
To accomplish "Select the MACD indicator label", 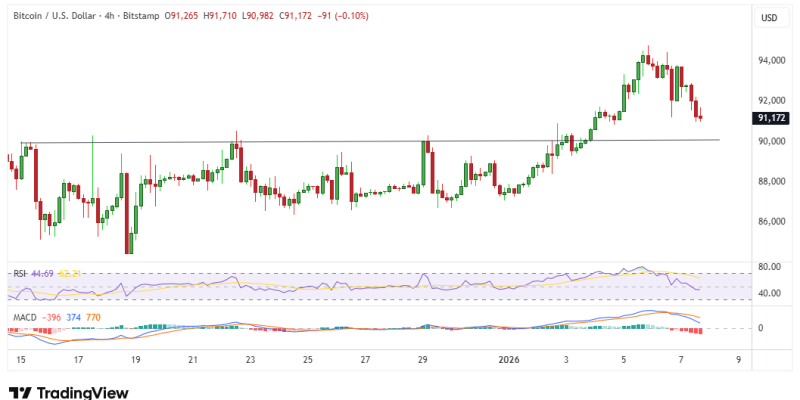I will click(24, 317).
